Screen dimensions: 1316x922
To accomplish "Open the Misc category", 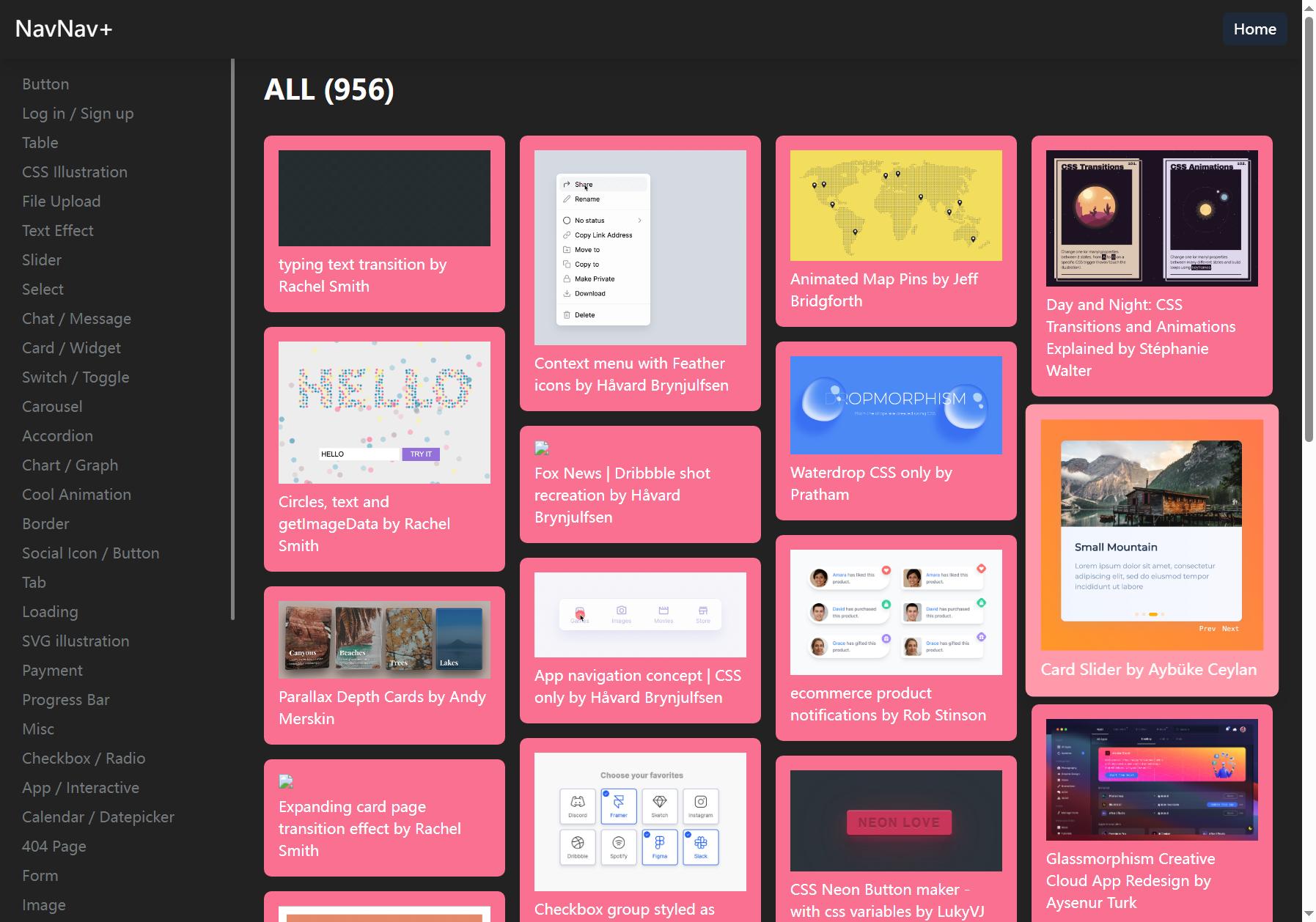I will click(x=38, y=729).
